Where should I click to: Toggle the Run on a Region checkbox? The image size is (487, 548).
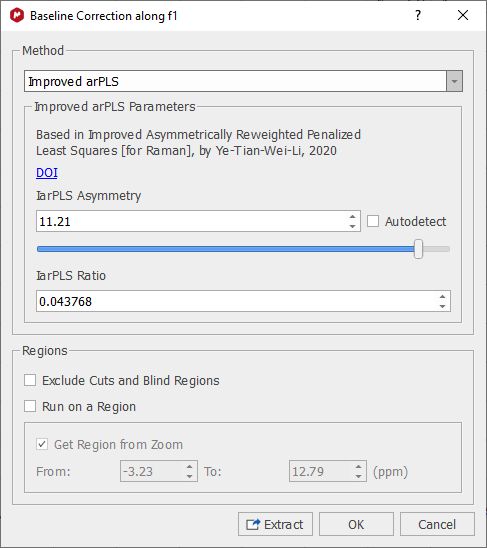point(30,406)
